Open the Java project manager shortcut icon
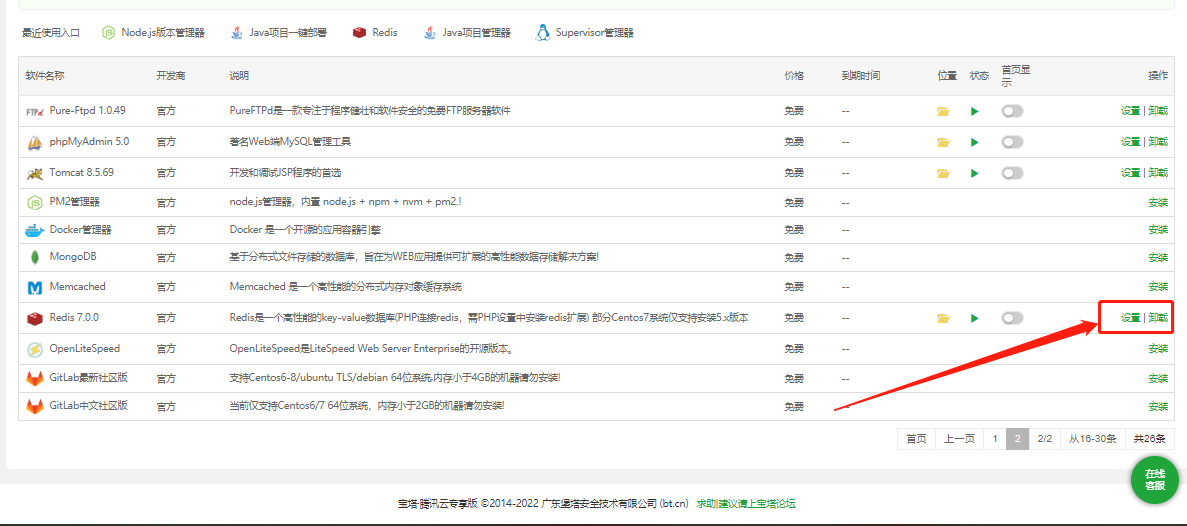Screen dimensions: 1187x526 (430, 33)
